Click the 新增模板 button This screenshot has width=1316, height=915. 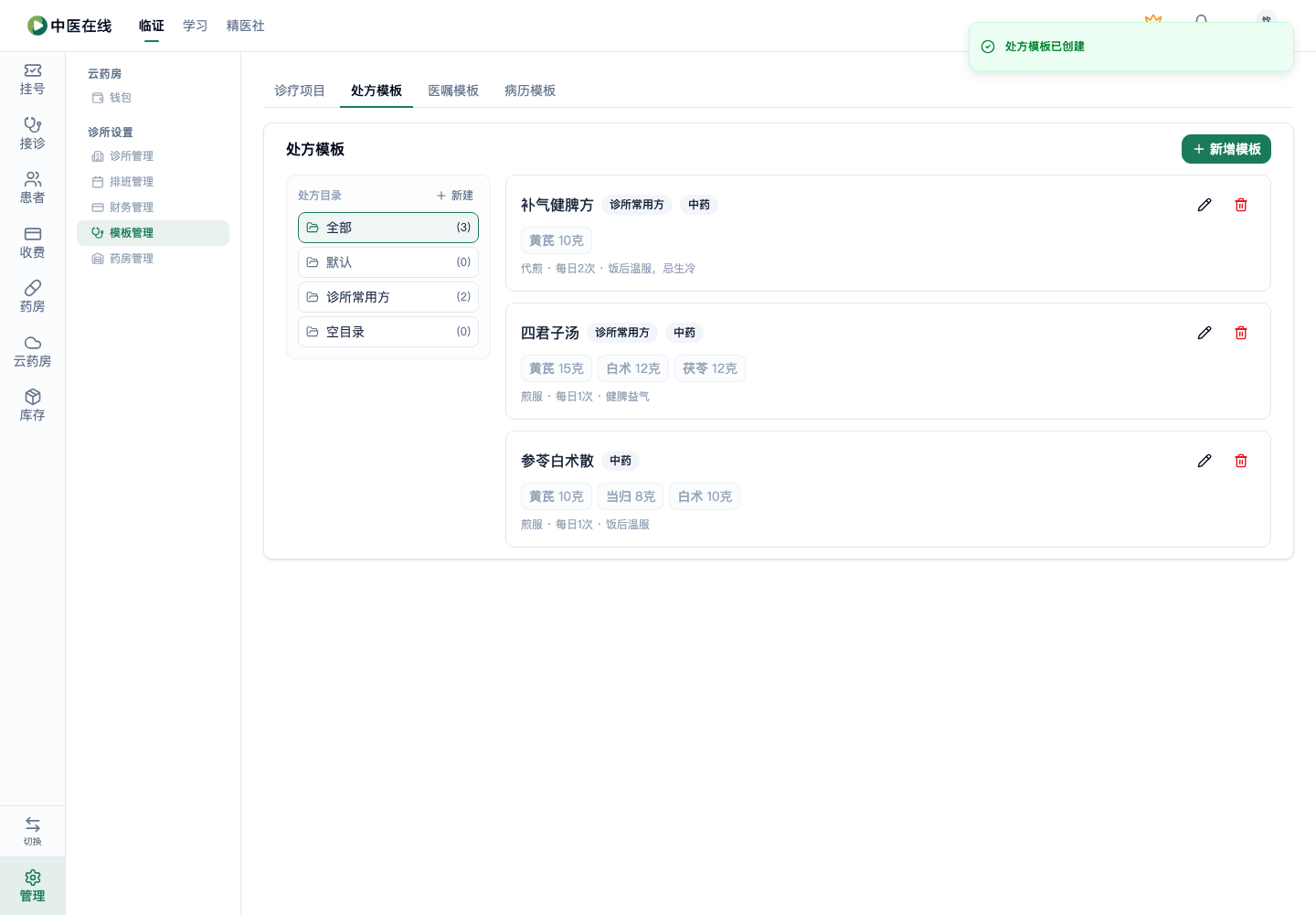1226,149
